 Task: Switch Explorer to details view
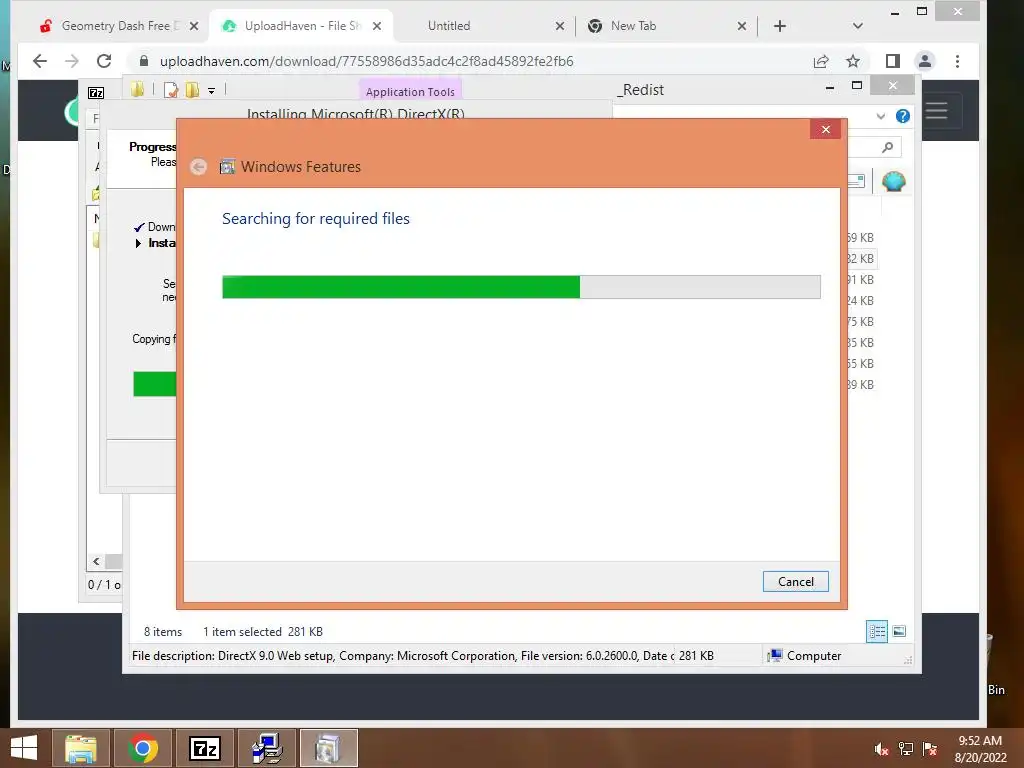click(877, 632)
